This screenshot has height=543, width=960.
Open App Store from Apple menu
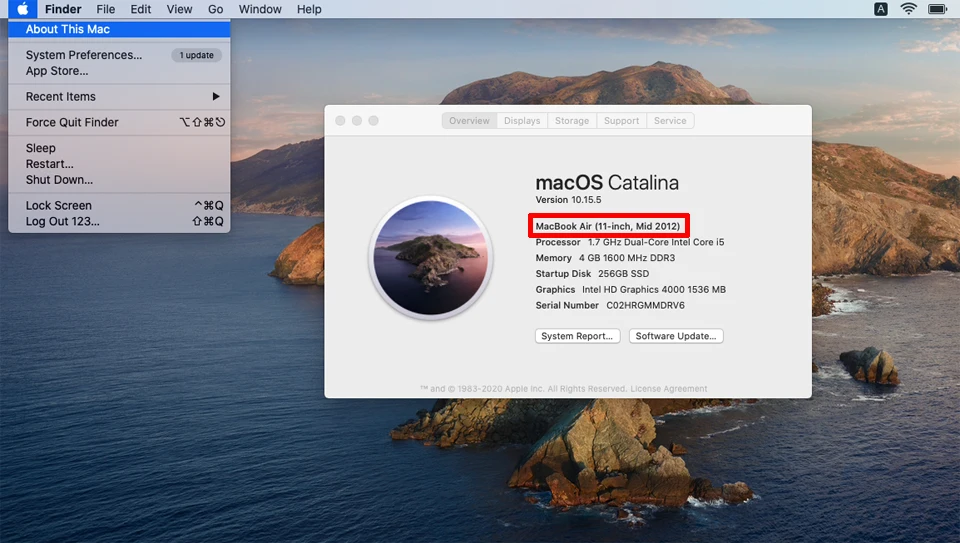pos(57,71)
